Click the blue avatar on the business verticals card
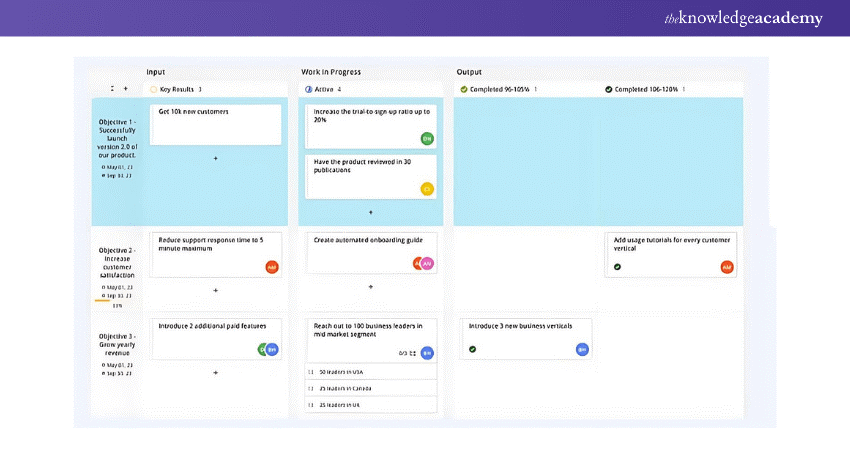 [x=582, y=349]
